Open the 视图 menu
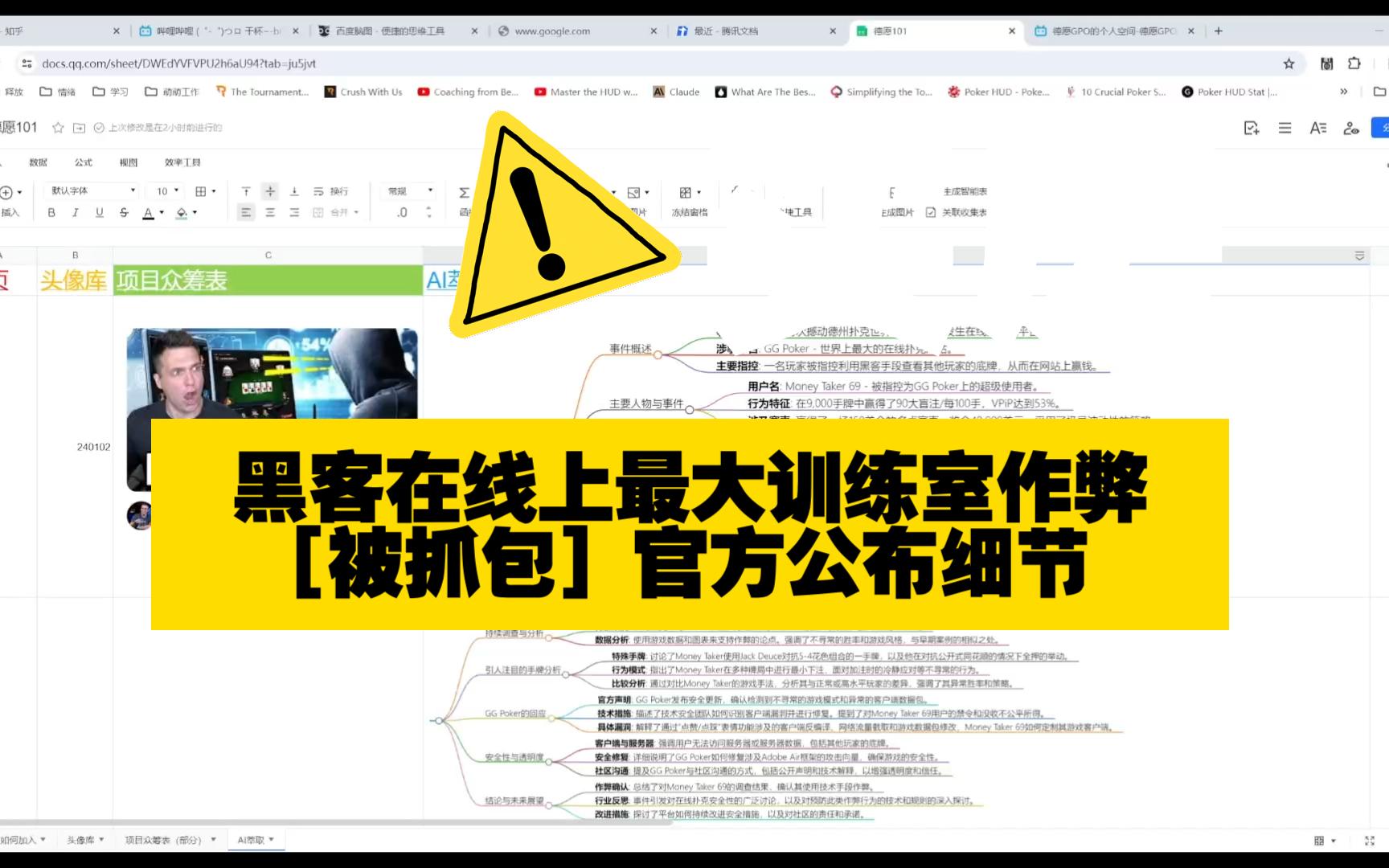This screenshot has width=1389, height=868. pyautogui.click(x=129, y=162)
